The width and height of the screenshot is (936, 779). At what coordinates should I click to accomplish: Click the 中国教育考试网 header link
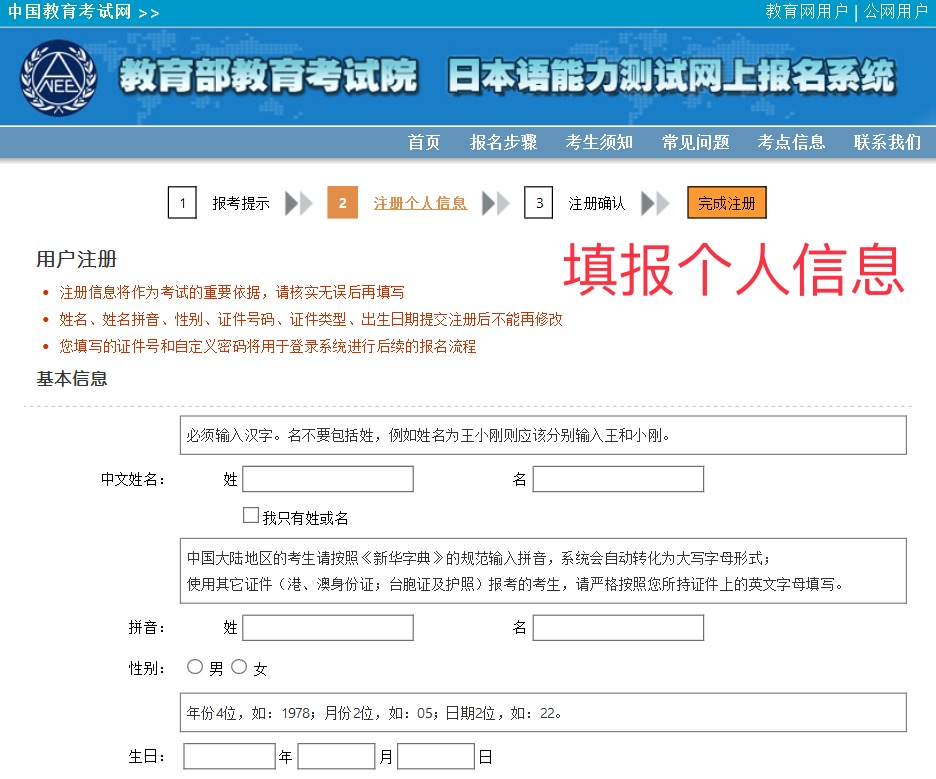pos(69,12)
